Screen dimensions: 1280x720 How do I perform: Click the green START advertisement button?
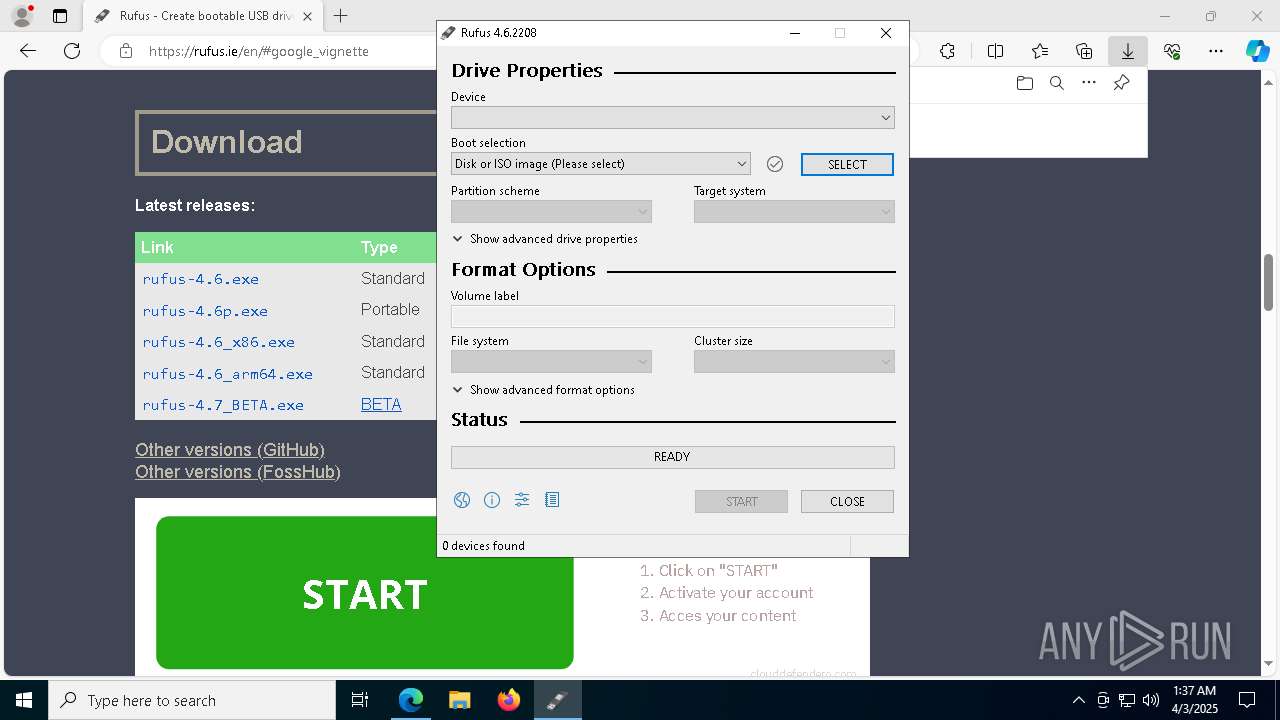365,593
